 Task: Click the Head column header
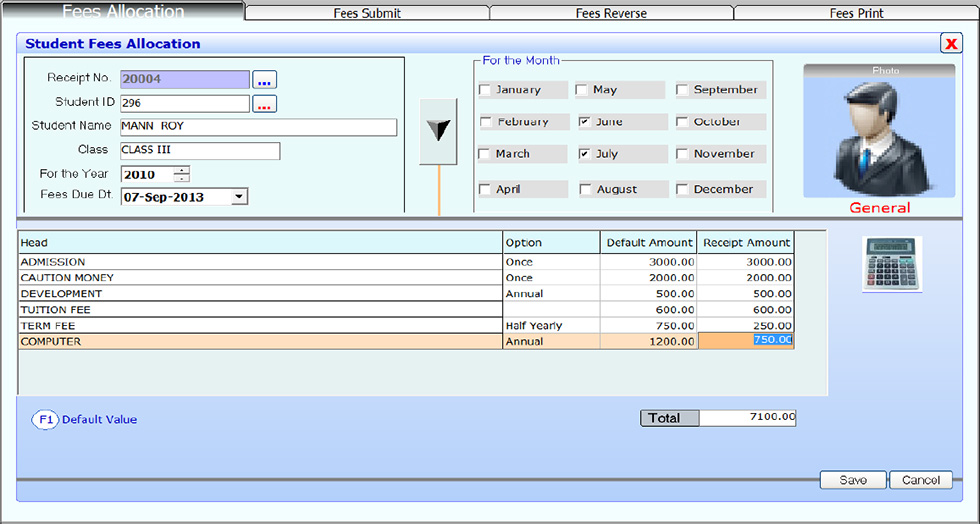261,243
